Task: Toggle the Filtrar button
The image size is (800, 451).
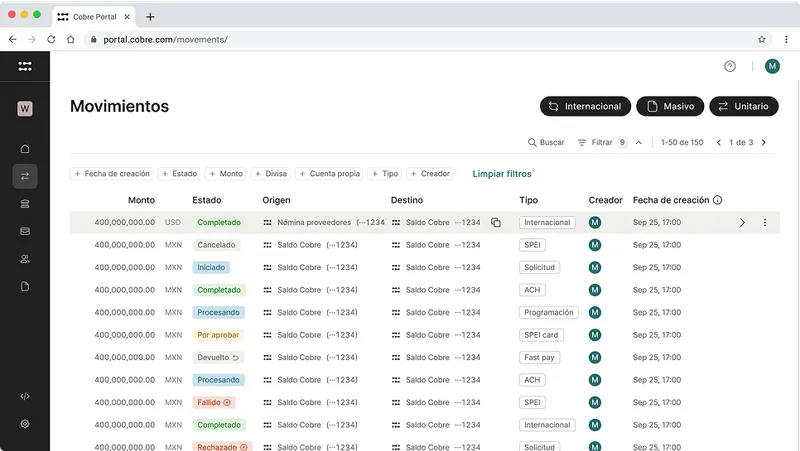Action: pos(602,142)
